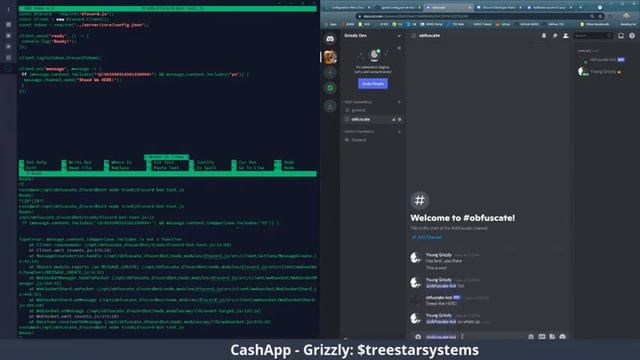The height and width of the screenshot is (360, 640).
Task: Switch to the second browser tab
Action: point(399,7)
